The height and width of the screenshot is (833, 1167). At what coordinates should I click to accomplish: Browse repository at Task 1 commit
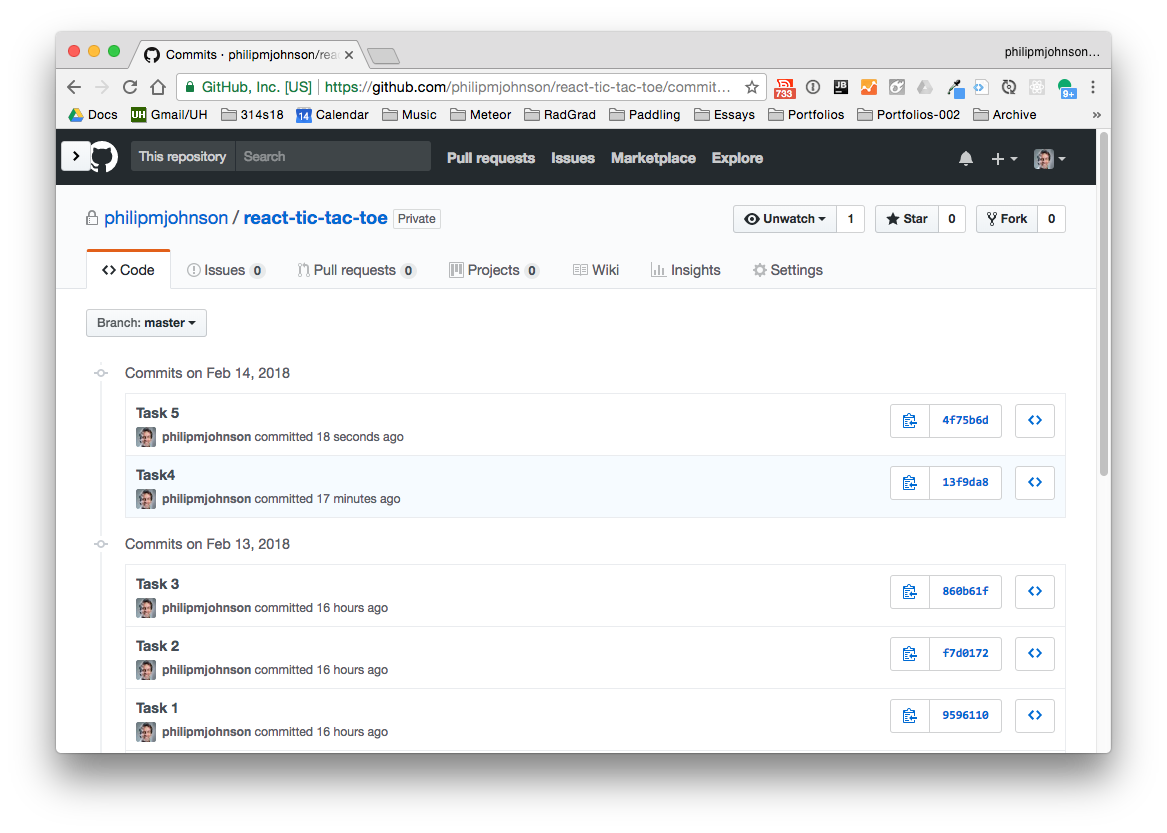pos(1034,716)
